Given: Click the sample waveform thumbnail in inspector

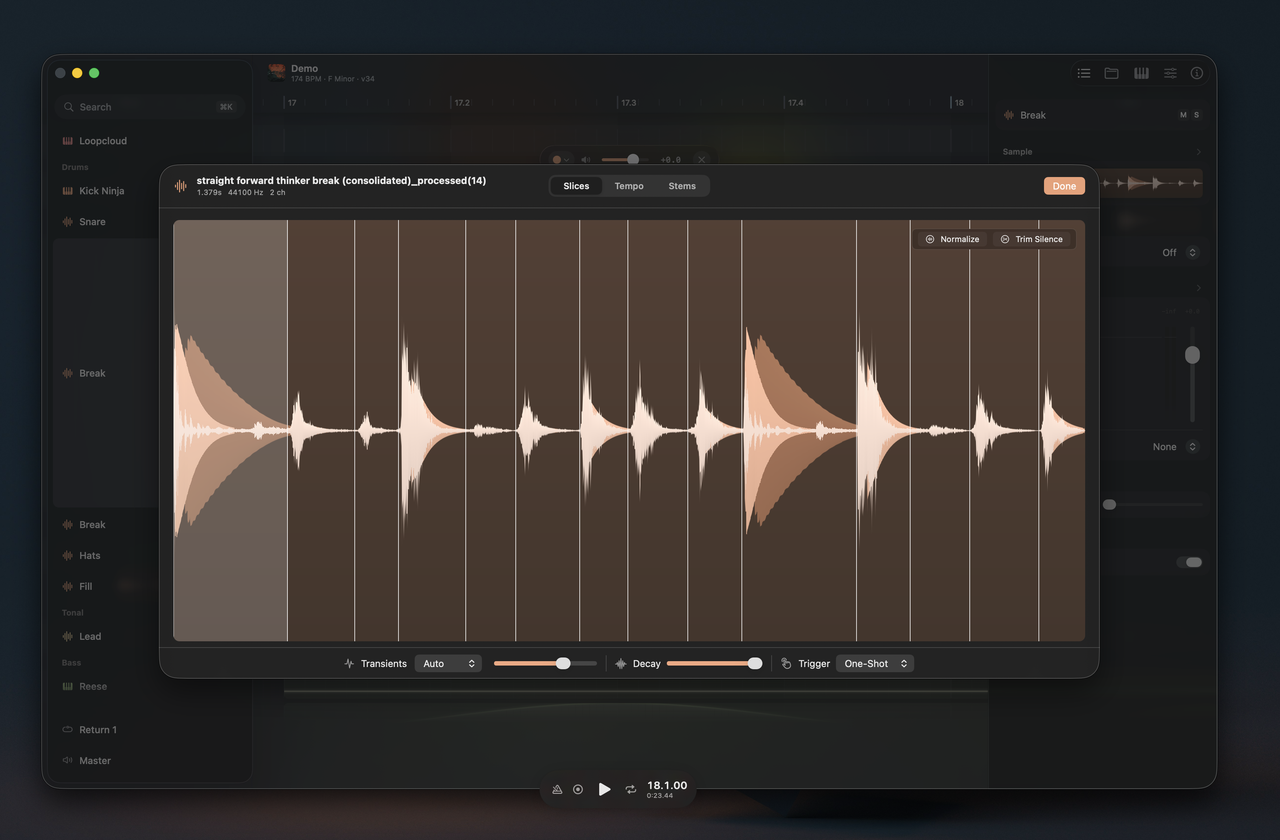Looking at the screenshot, I should [x=1150, y=184].
